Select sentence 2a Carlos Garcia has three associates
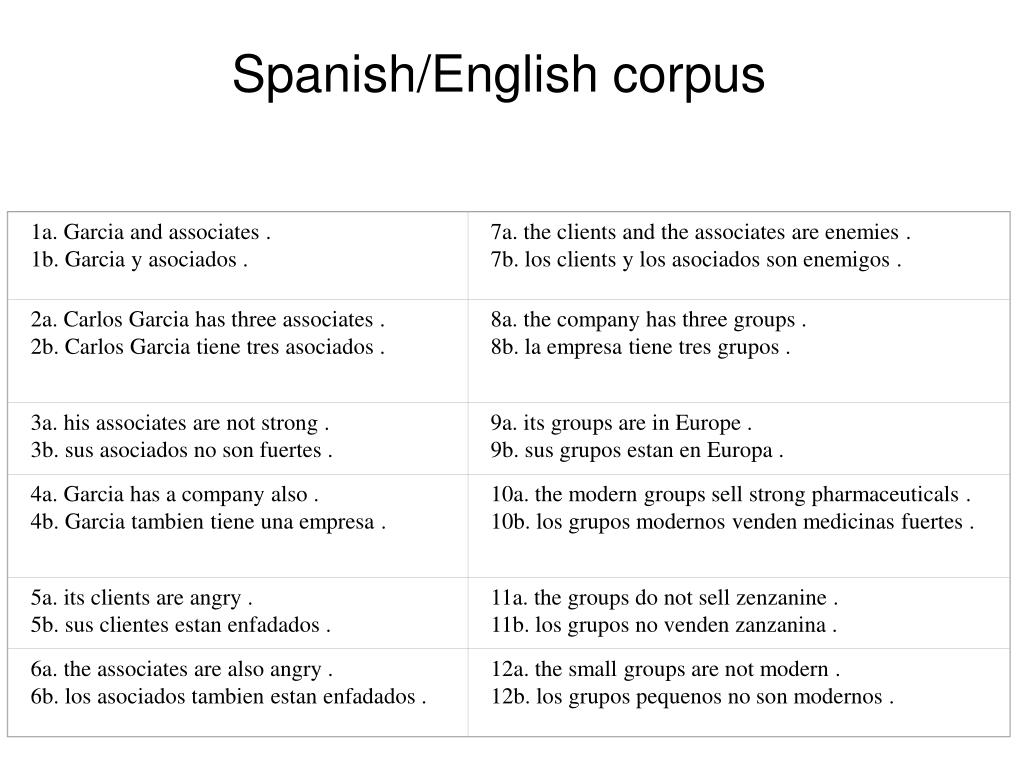Screen dimensions: 1024x768 [208, 319]
